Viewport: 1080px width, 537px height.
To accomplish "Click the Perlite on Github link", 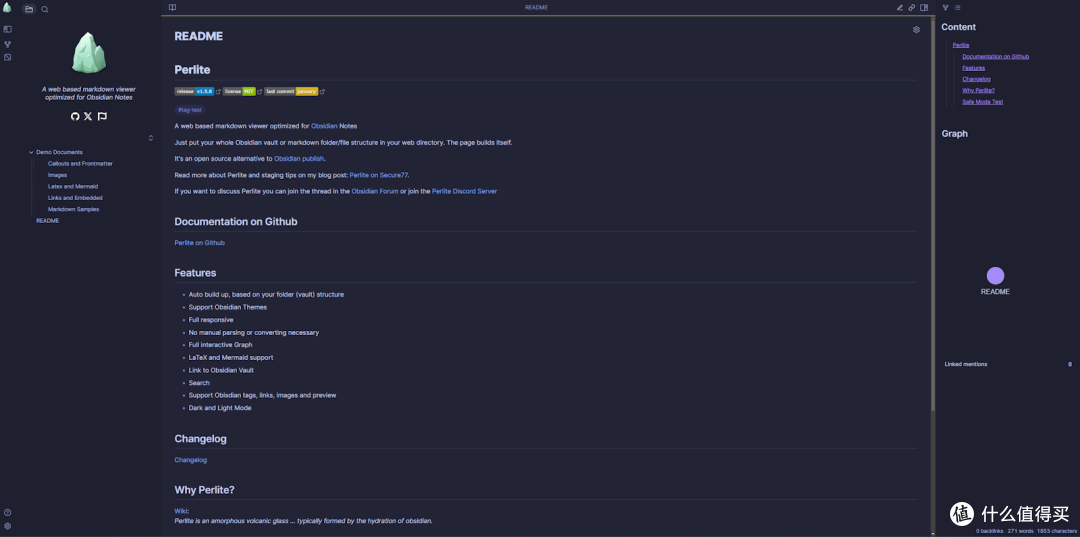I will point(199,243).
